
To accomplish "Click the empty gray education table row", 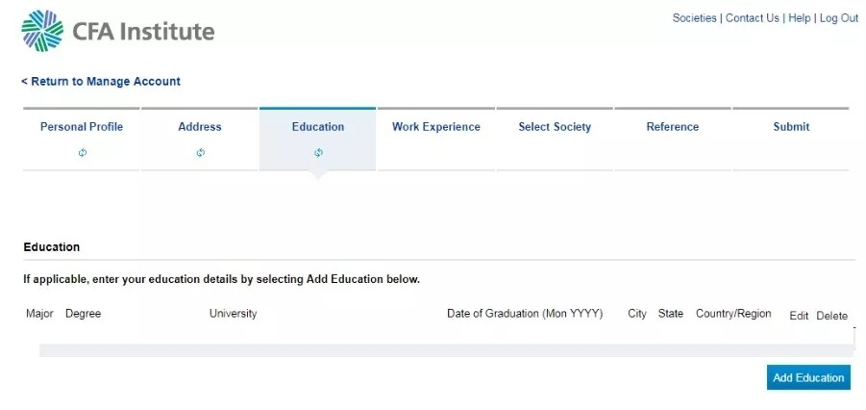I will point(445,350).
